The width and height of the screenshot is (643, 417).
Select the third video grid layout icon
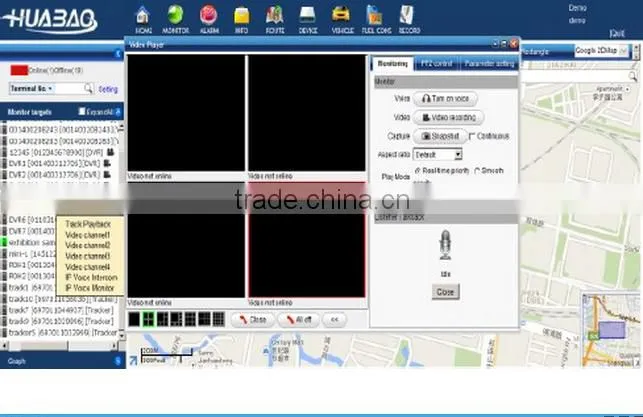pyautogui.click(x=162, y=319)
